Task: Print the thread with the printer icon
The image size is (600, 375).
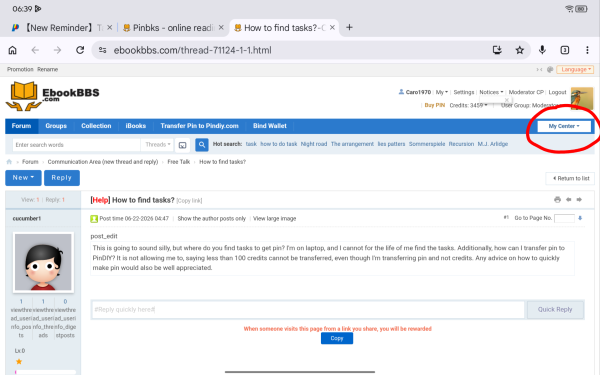Action: [557, 199]
